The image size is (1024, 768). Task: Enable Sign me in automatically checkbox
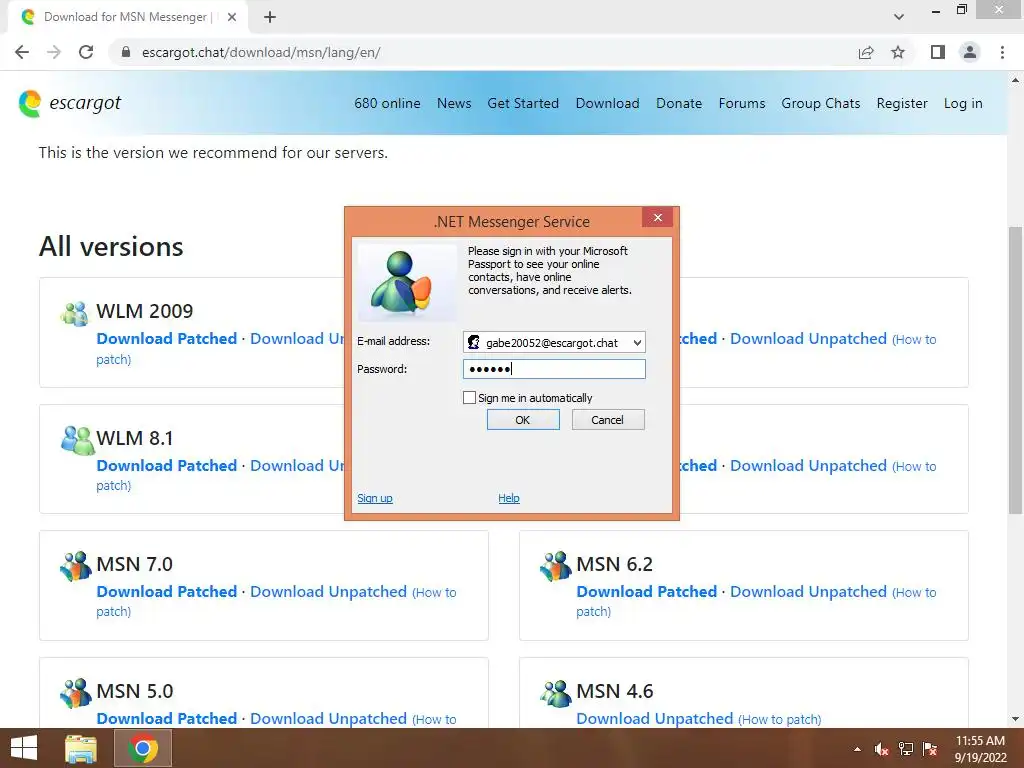[469, 398]
